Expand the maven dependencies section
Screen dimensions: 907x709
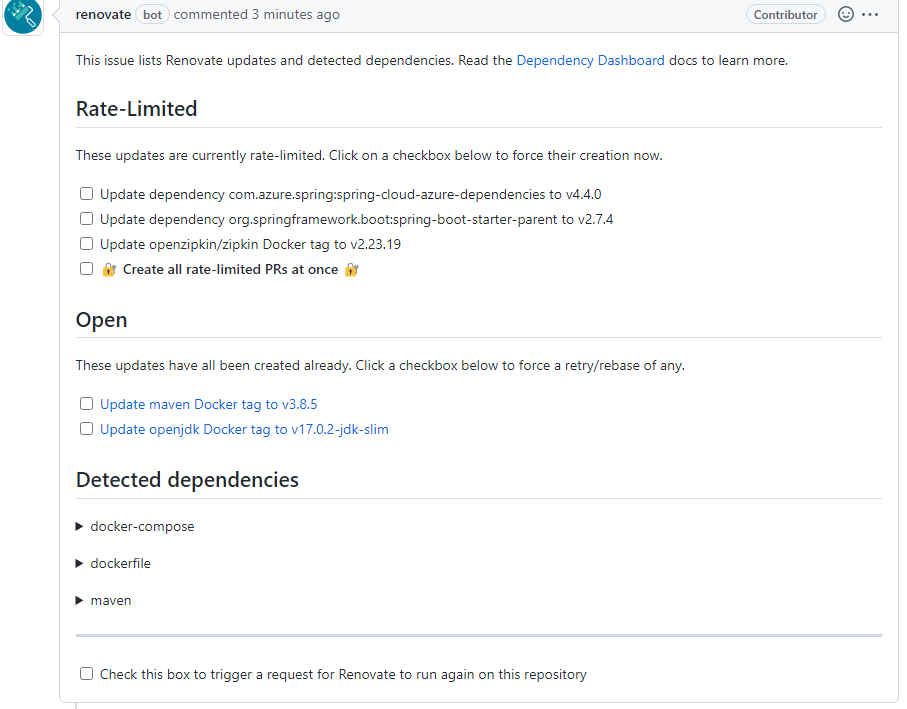(104, 600)
